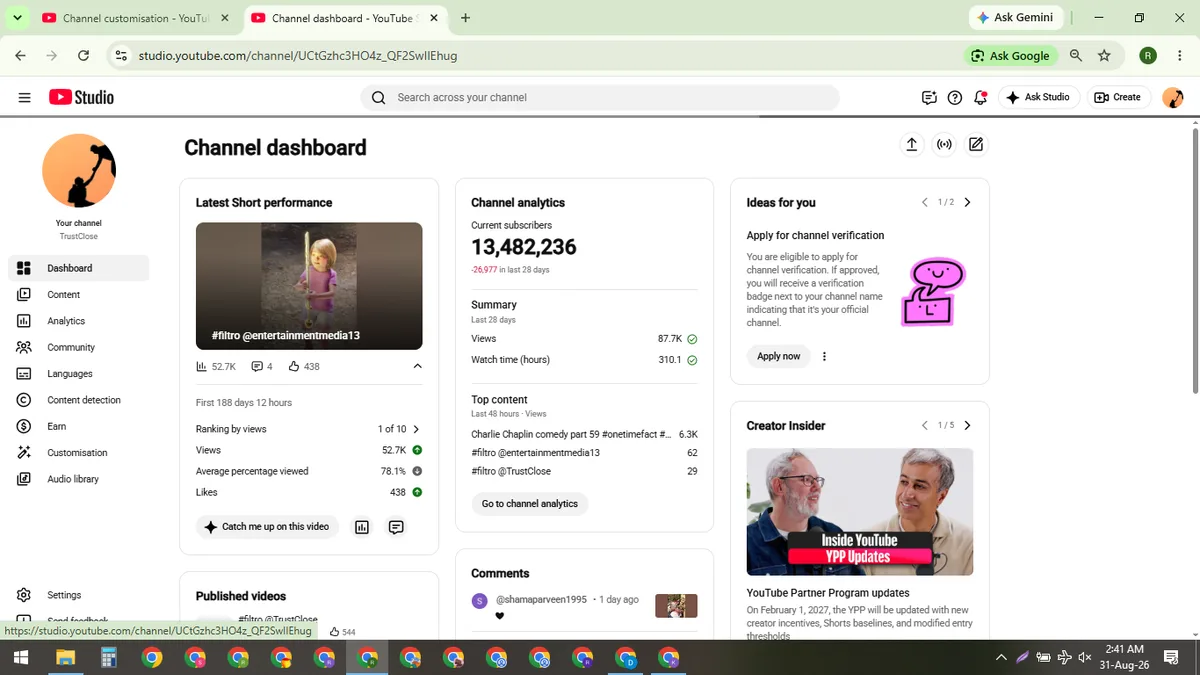This screenshot has height=675, width=1200.
Task: Reload the page
Action: tap(83, 56)
